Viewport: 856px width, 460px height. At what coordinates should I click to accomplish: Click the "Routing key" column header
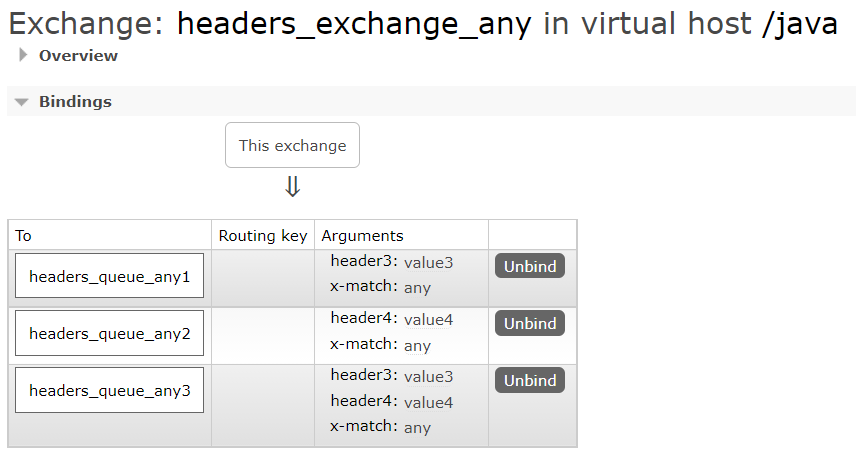pos(263,236)
